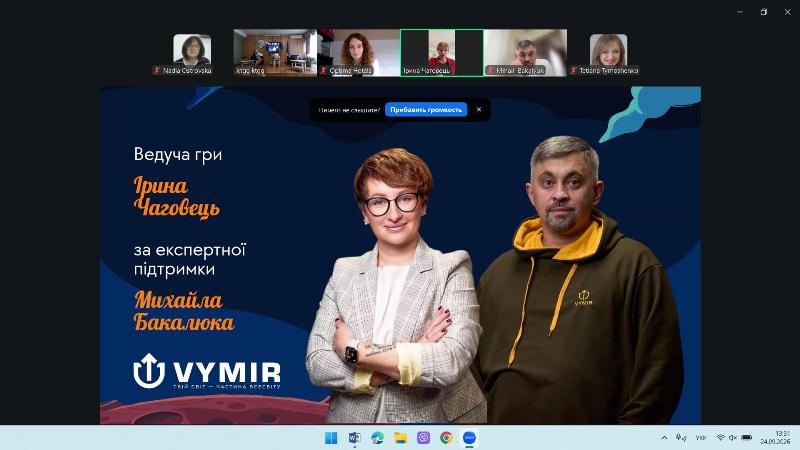800x450 pixels.
Task: Click the muted mic icon by Mihail Bakalyuk
Action: pyautogui.click(x=490, y=70)
